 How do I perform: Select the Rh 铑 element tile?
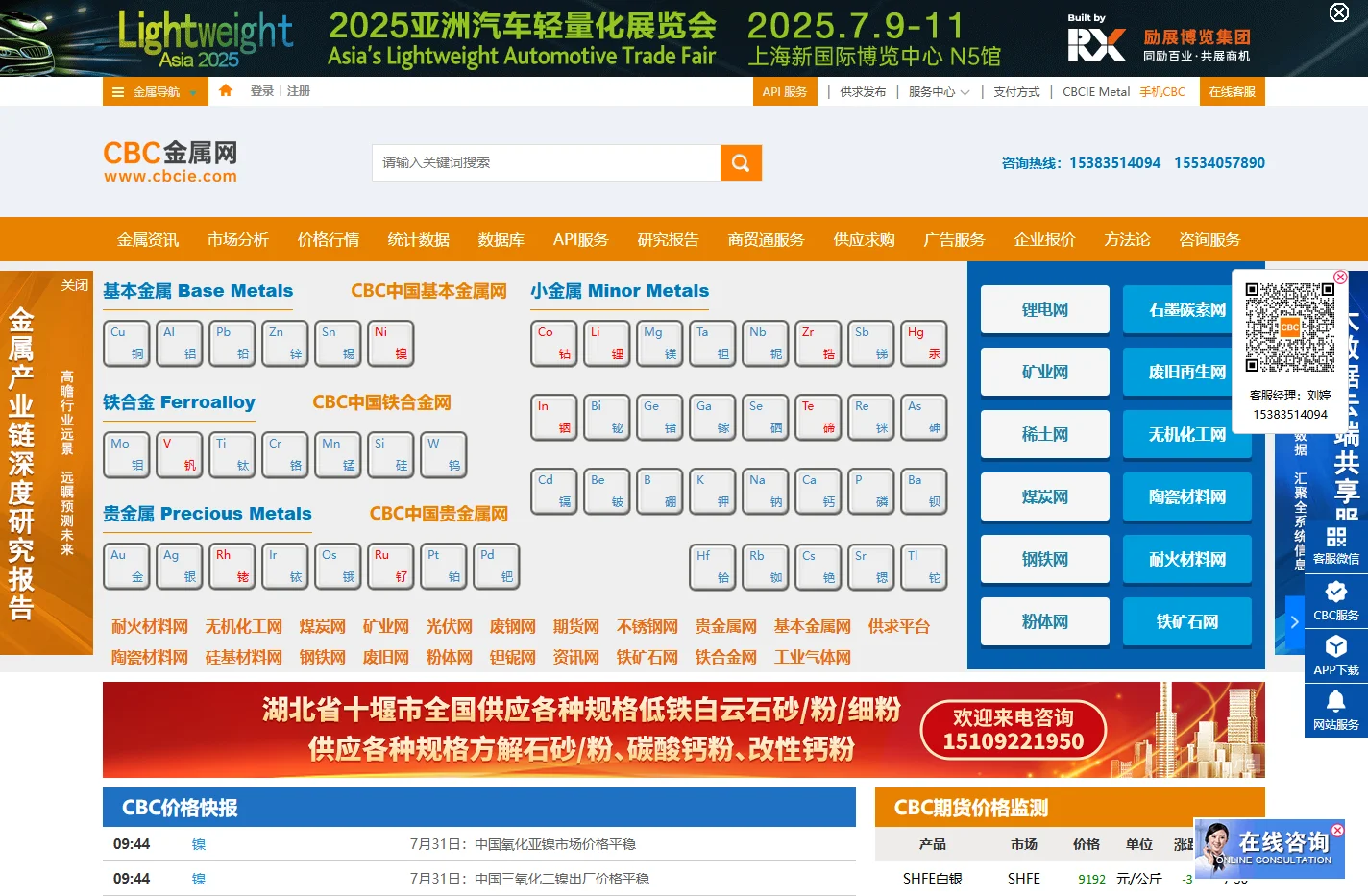pyautogui.click(x=232, y=566)
